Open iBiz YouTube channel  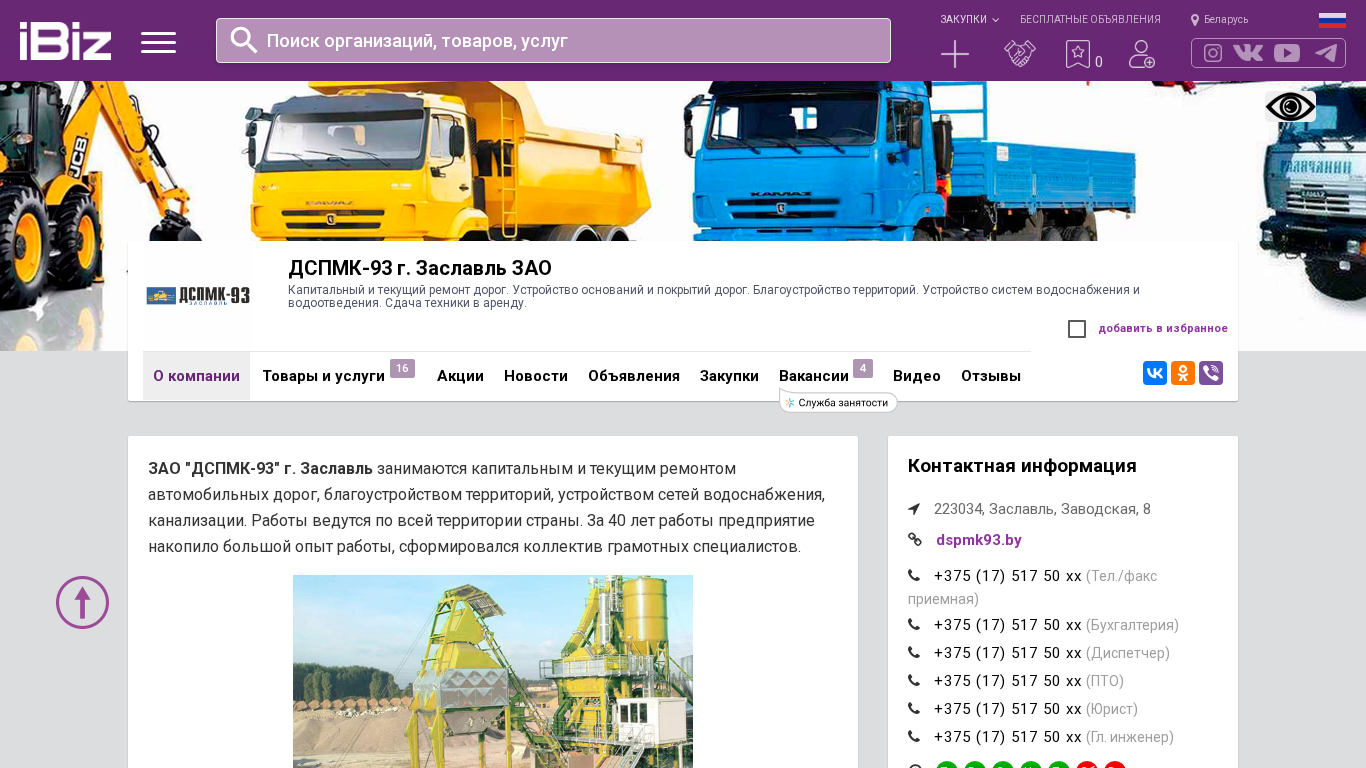click(x=1287, y=53)
